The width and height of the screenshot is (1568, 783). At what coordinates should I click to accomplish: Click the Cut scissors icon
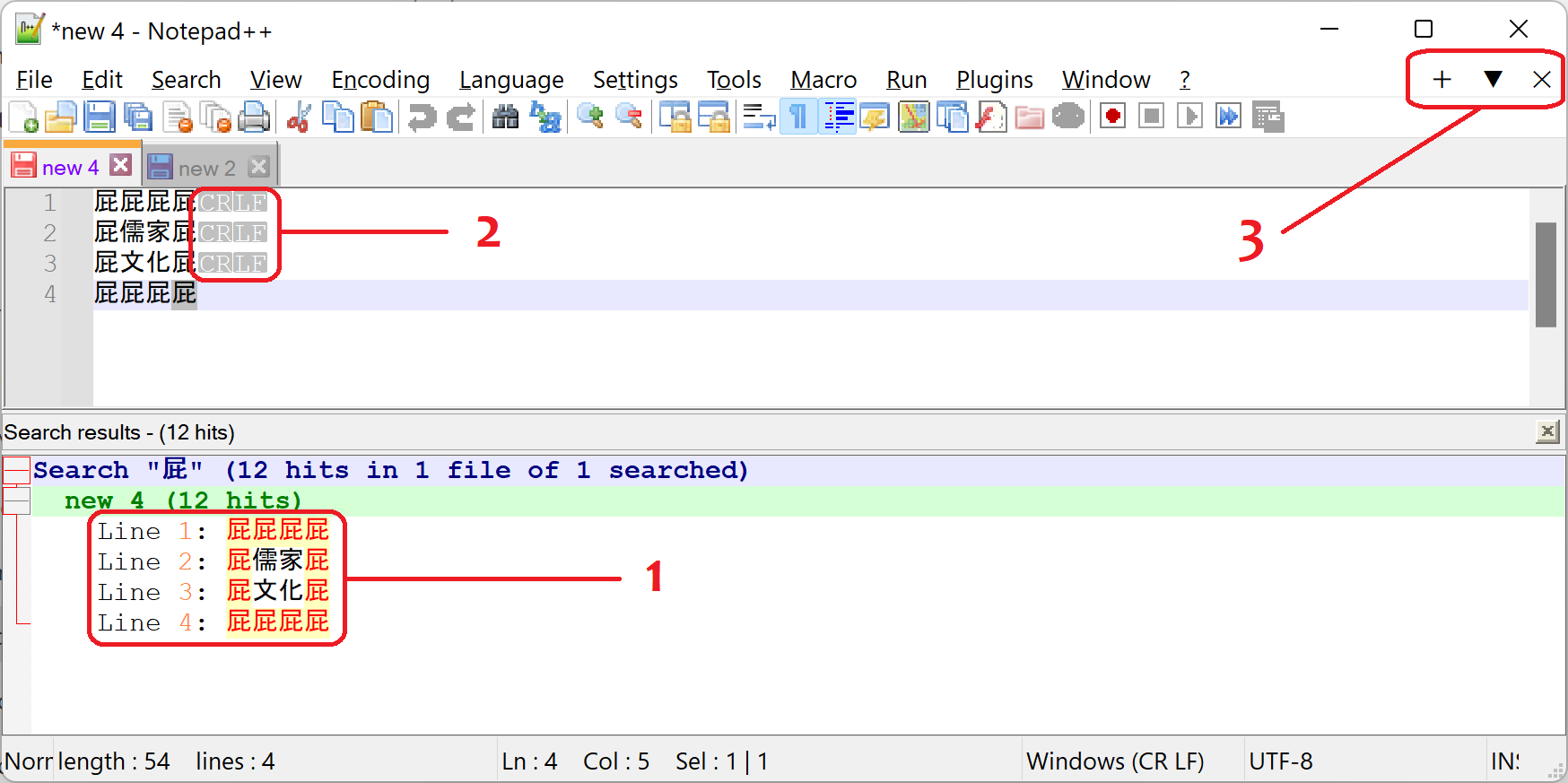[298, 117]
